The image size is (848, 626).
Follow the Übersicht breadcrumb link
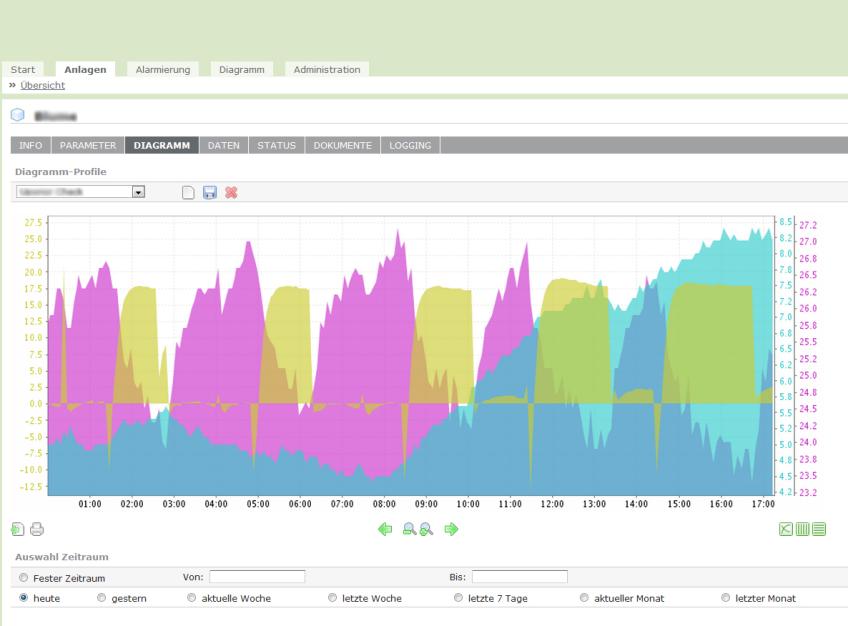43,85
